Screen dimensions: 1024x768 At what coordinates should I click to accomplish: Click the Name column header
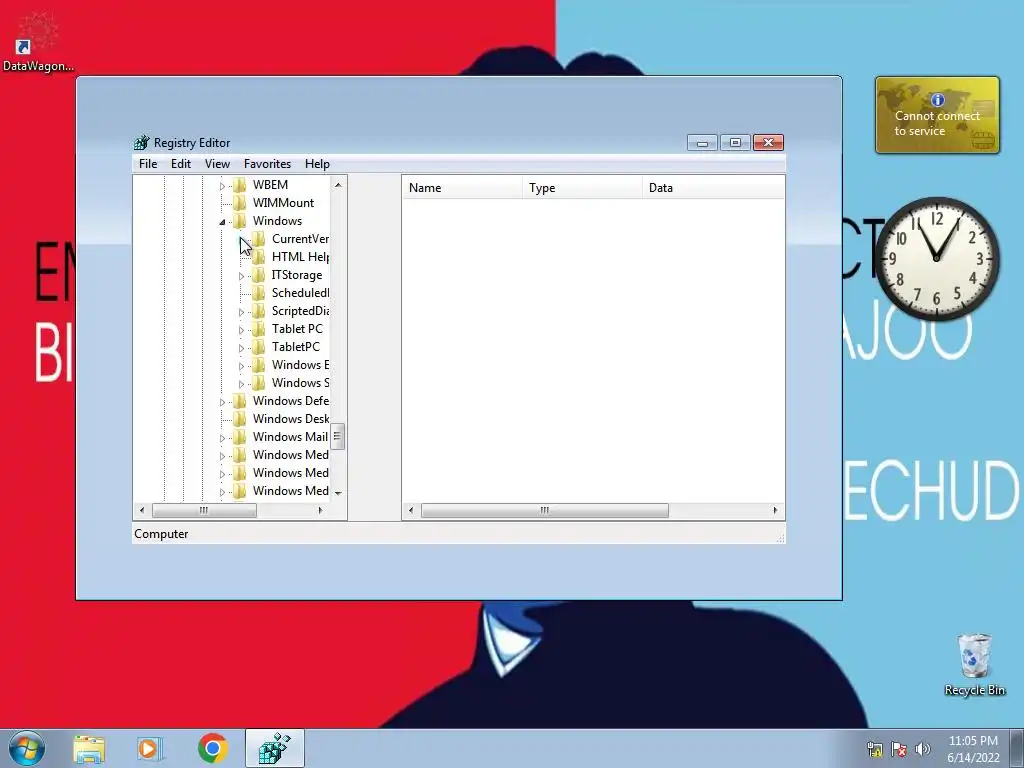(462, 188)
